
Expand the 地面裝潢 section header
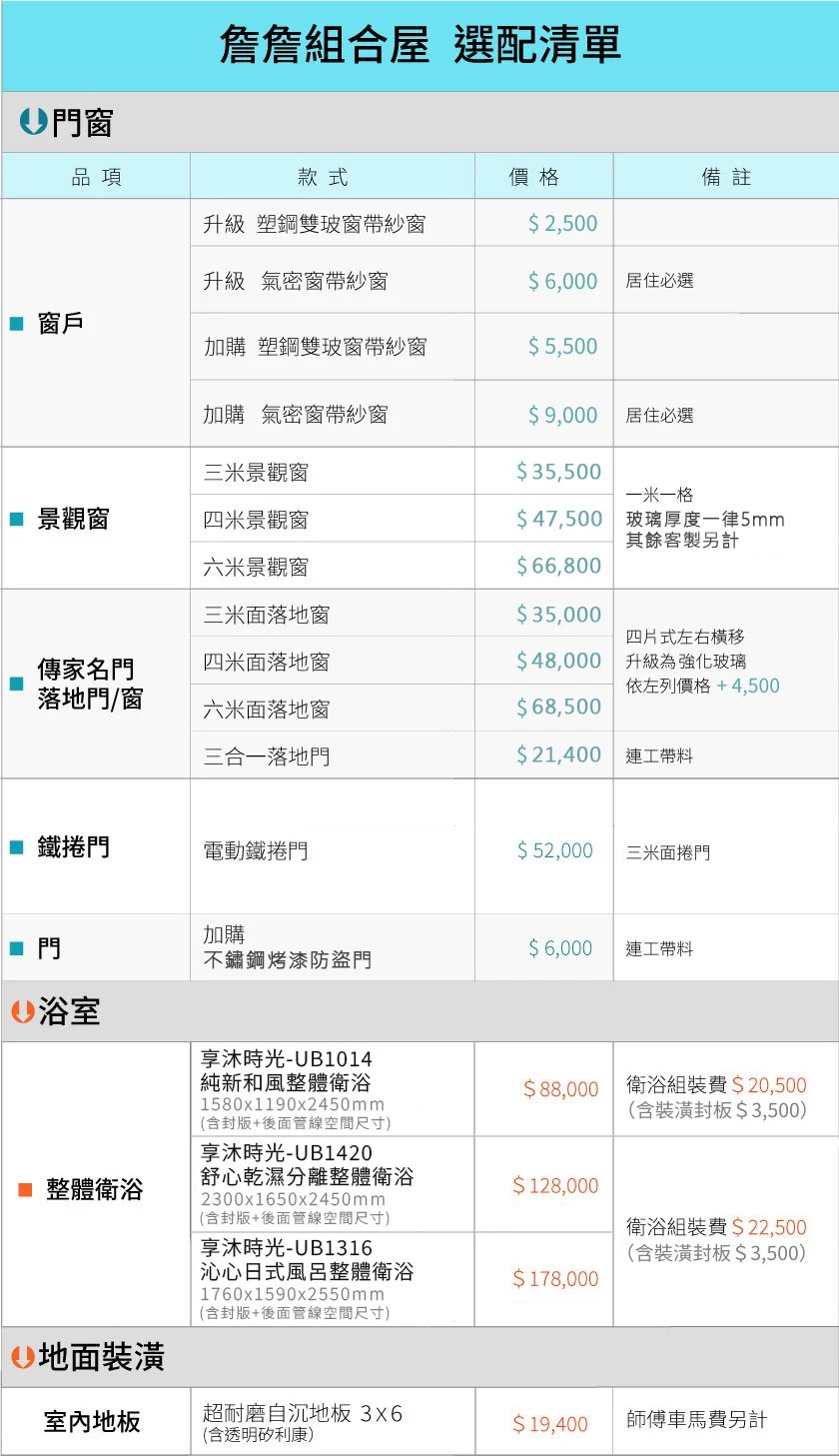(102, 1357)
